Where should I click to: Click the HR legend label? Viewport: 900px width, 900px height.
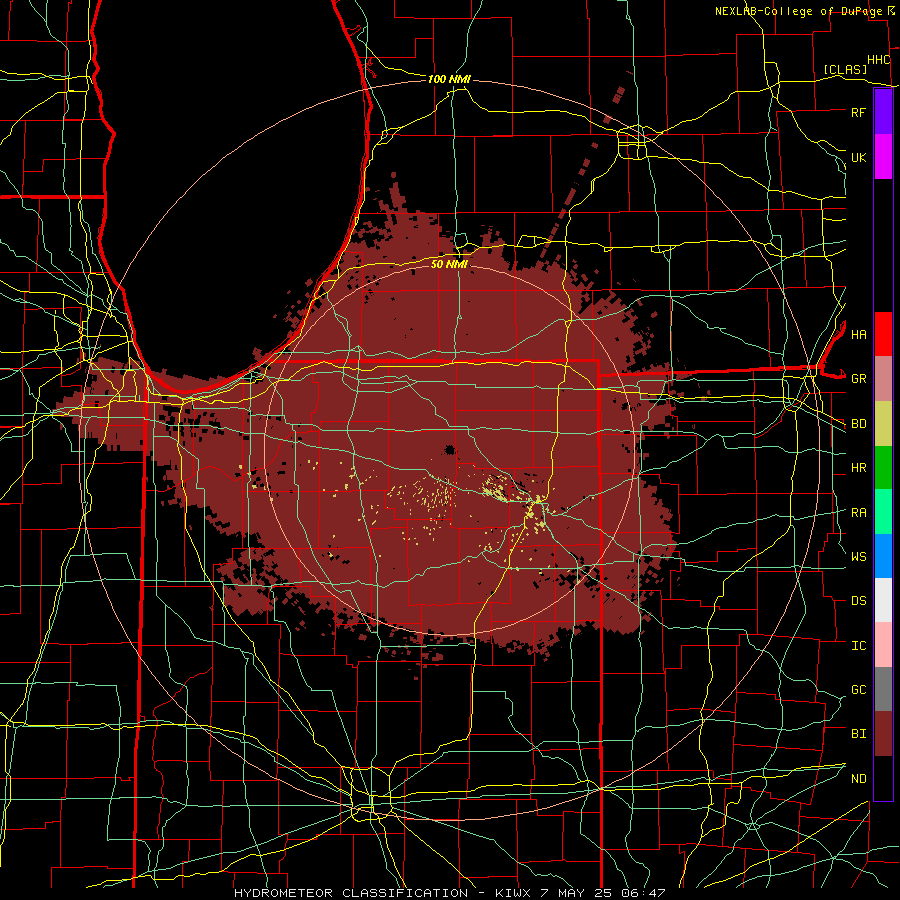coord(858,468)
